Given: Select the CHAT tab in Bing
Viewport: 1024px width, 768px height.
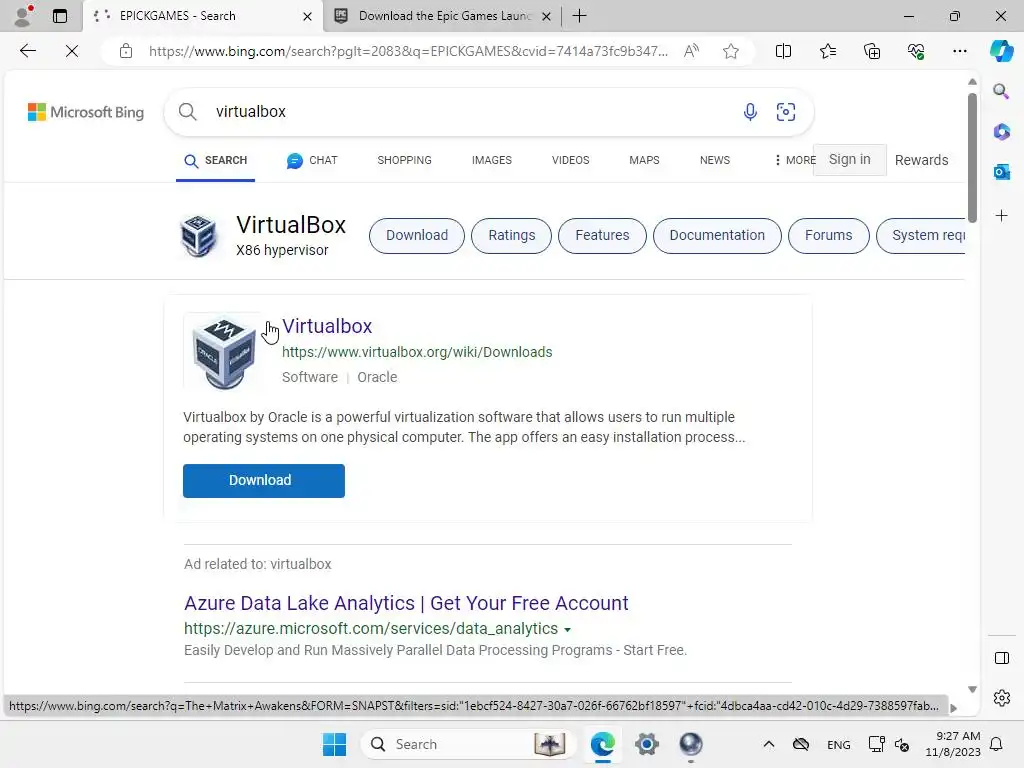Looking at the screenshot, I should (312, 160).
